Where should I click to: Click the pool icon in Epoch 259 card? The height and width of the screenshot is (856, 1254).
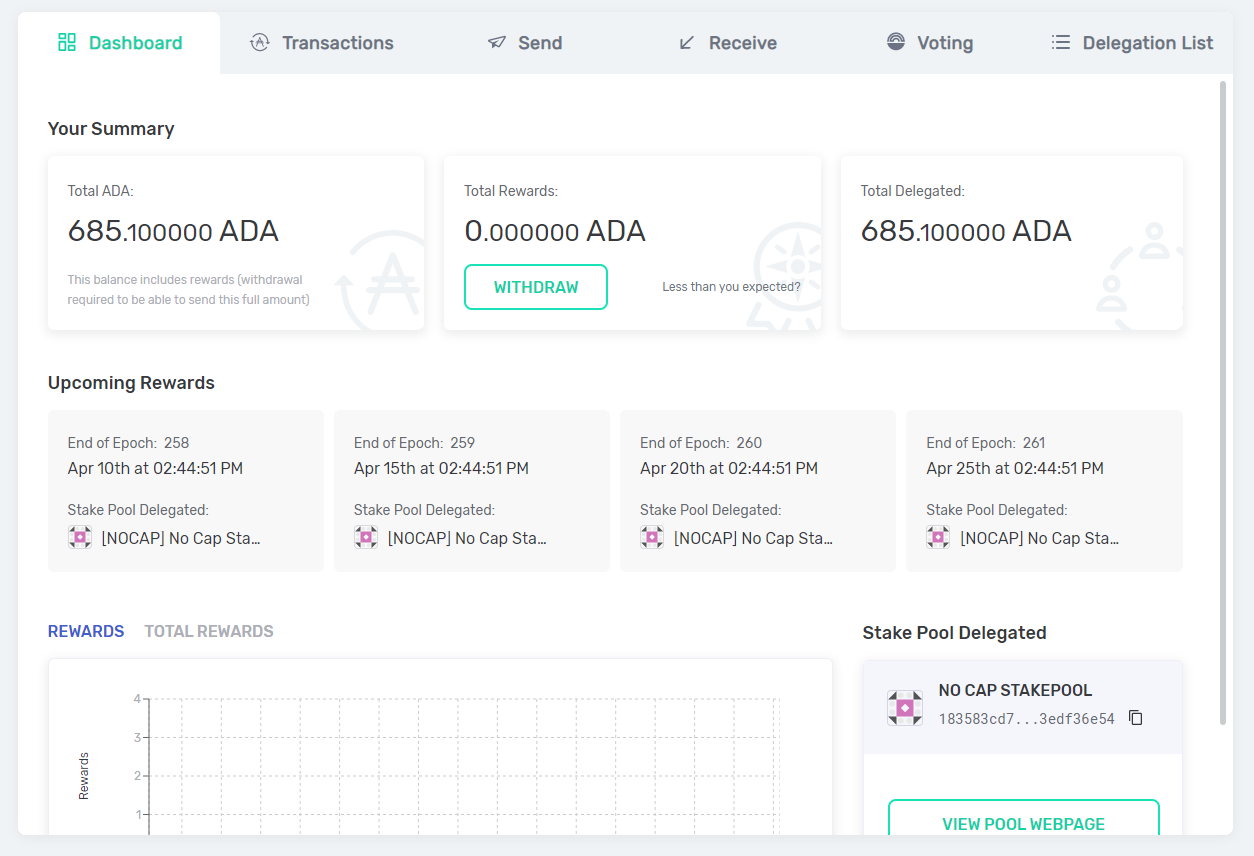(x=366, y=537)
